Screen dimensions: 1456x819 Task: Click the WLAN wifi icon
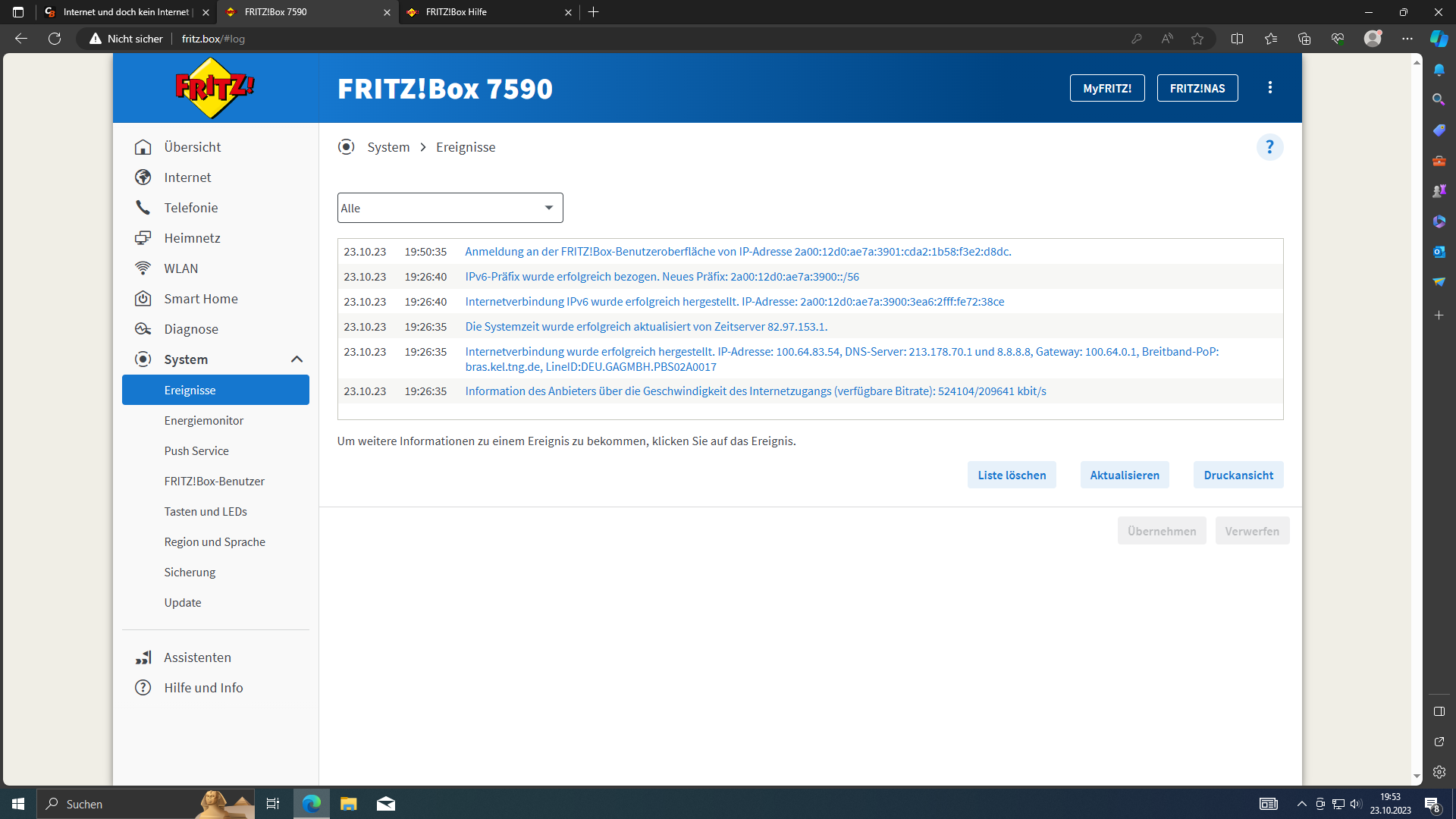click(143, 268)
